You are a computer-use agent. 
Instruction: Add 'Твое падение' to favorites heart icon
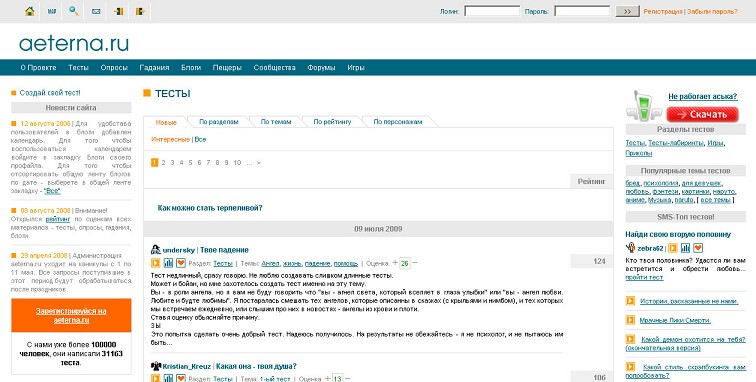(180, 263)
